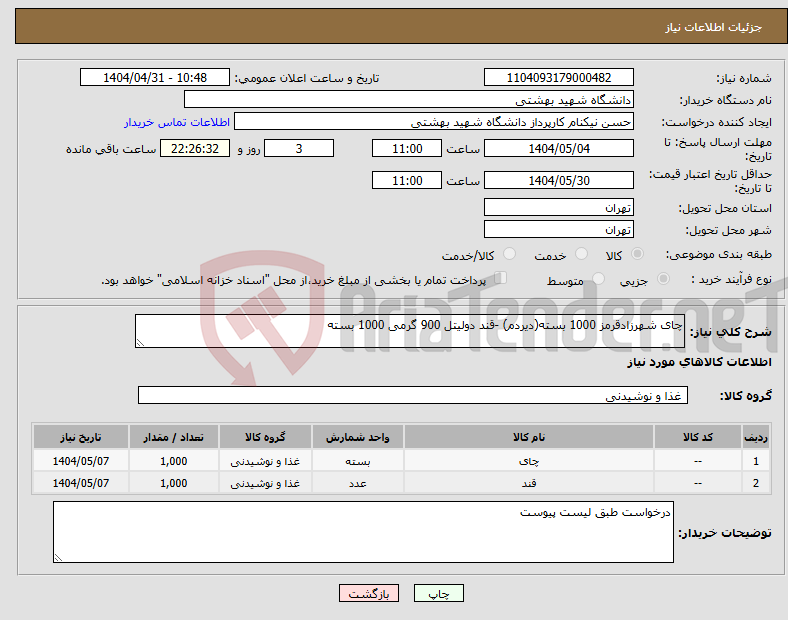Select the کالا radio button

638,255
